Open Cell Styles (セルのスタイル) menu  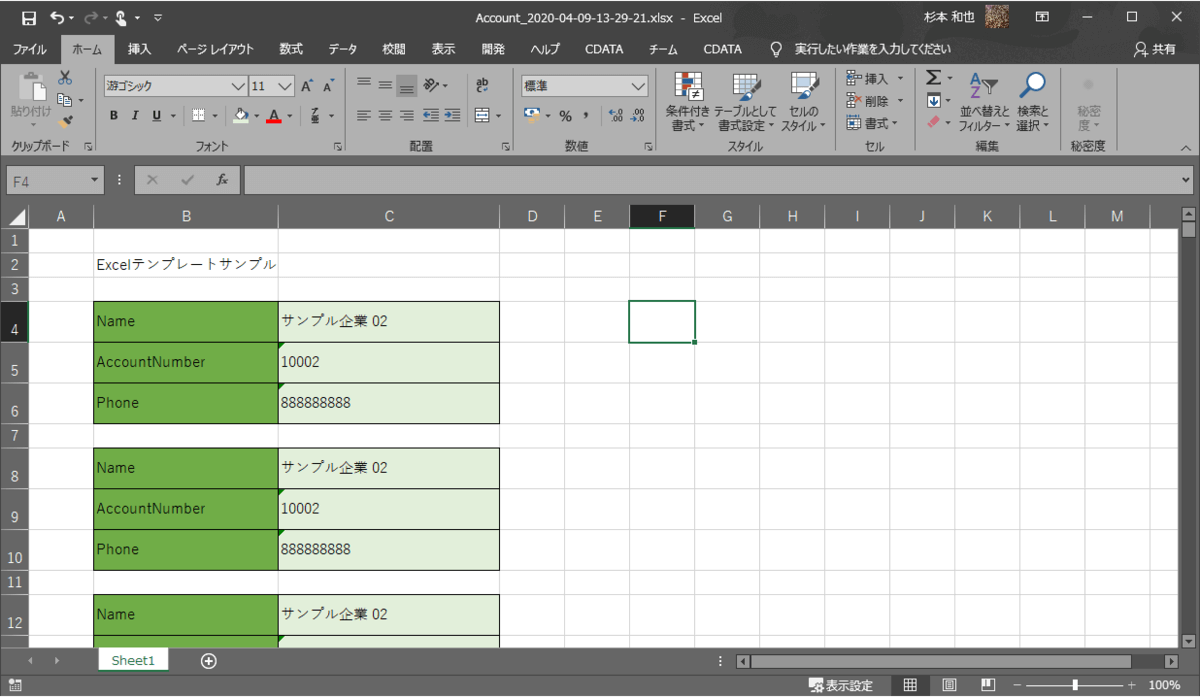tap(803, 102)
